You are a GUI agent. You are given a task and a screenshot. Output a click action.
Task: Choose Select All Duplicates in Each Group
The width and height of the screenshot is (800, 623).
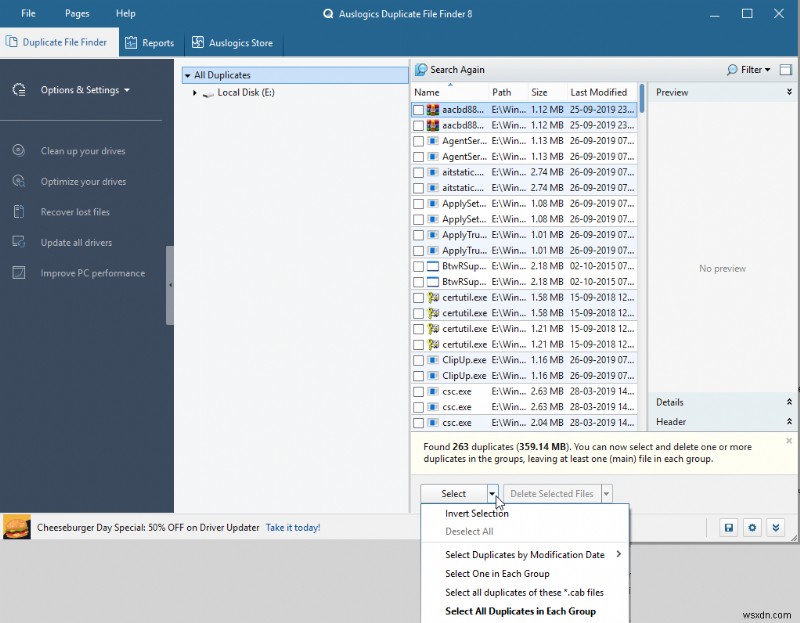523,611
